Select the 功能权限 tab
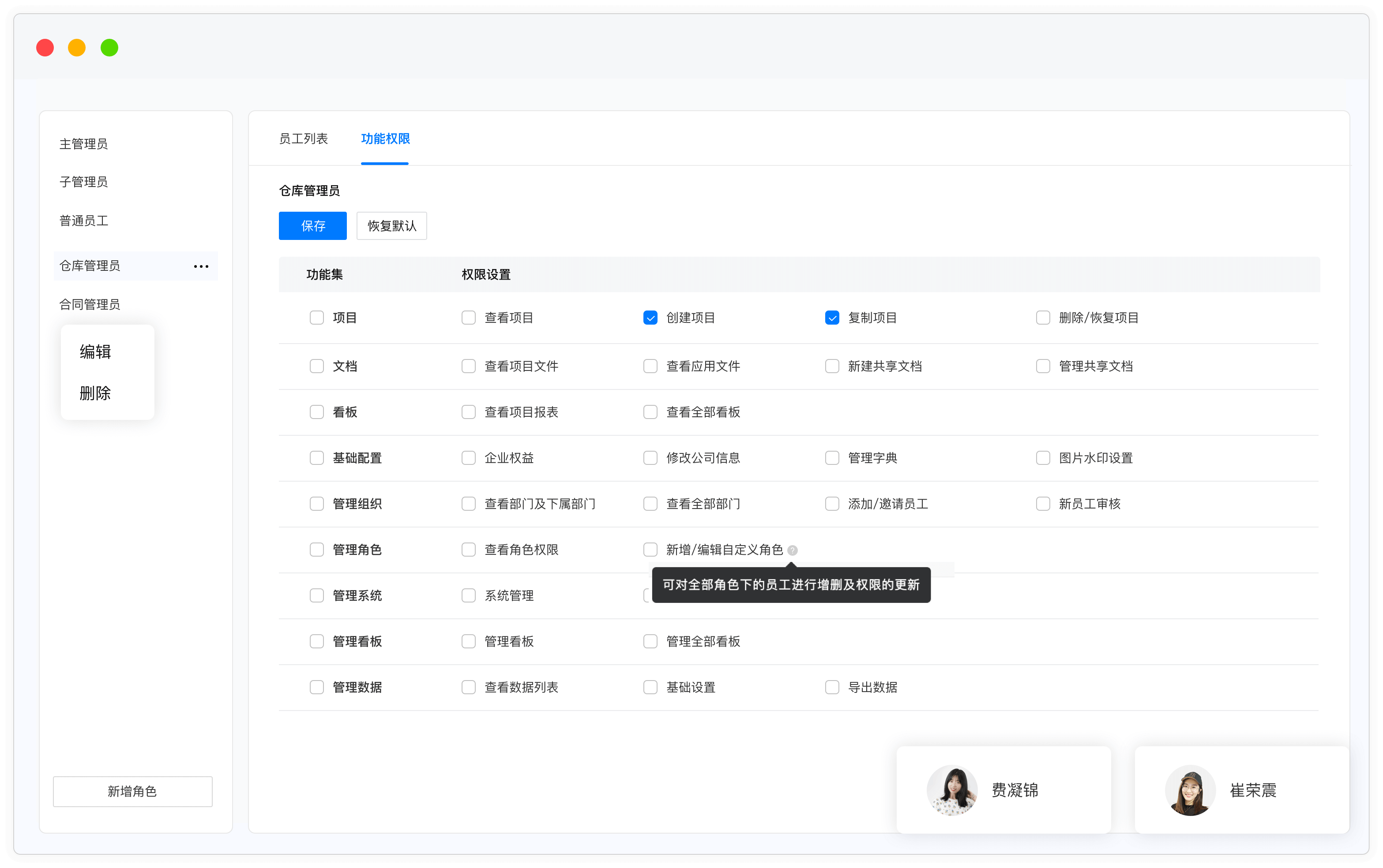 coord(385,138)
